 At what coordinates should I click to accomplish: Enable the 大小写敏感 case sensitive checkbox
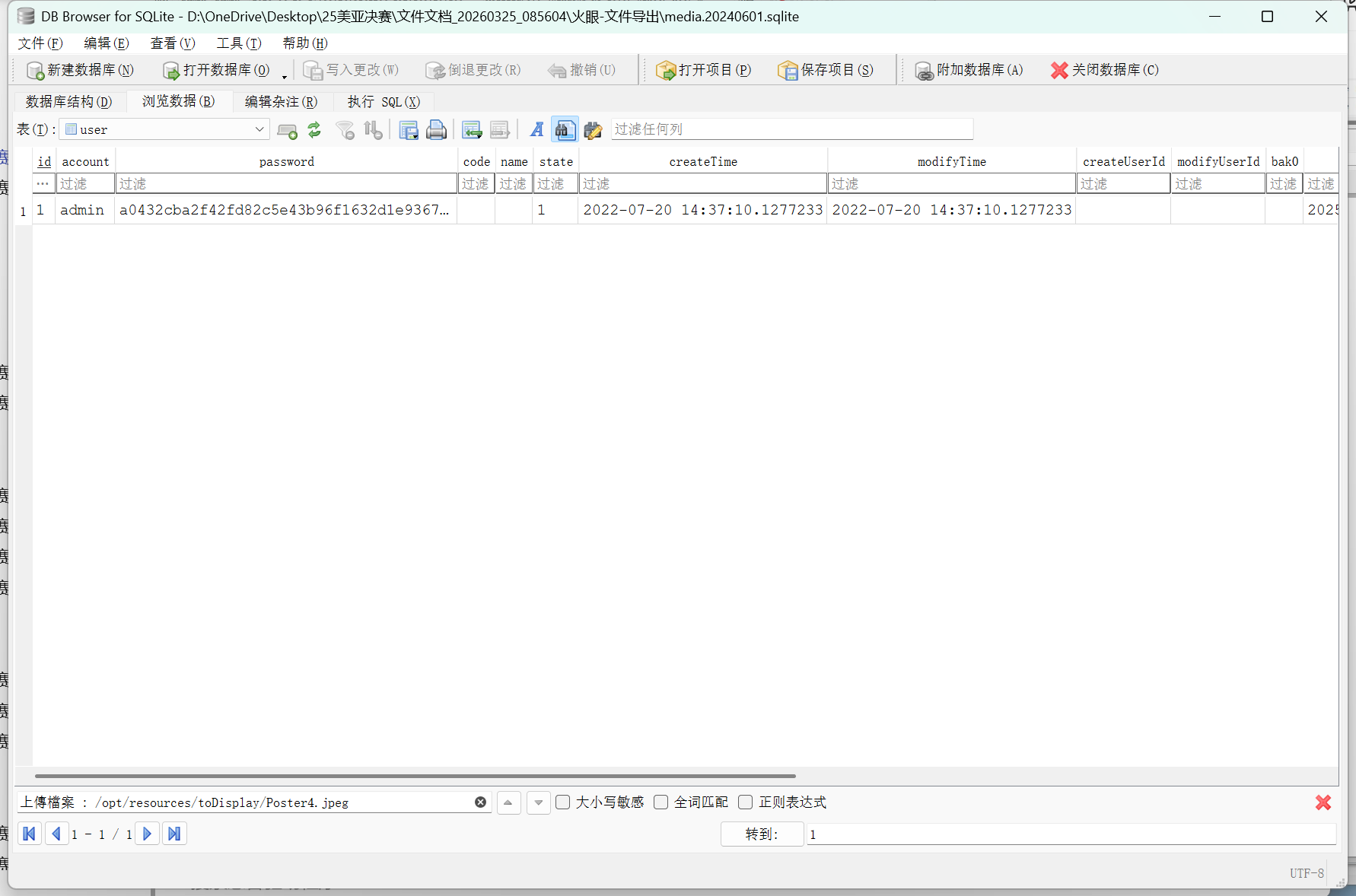point(563,802)
